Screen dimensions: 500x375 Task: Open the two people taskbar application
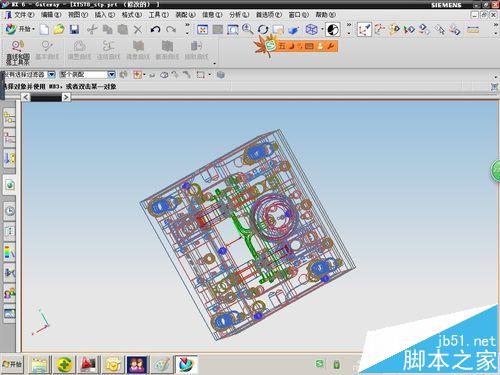[136, 364]
